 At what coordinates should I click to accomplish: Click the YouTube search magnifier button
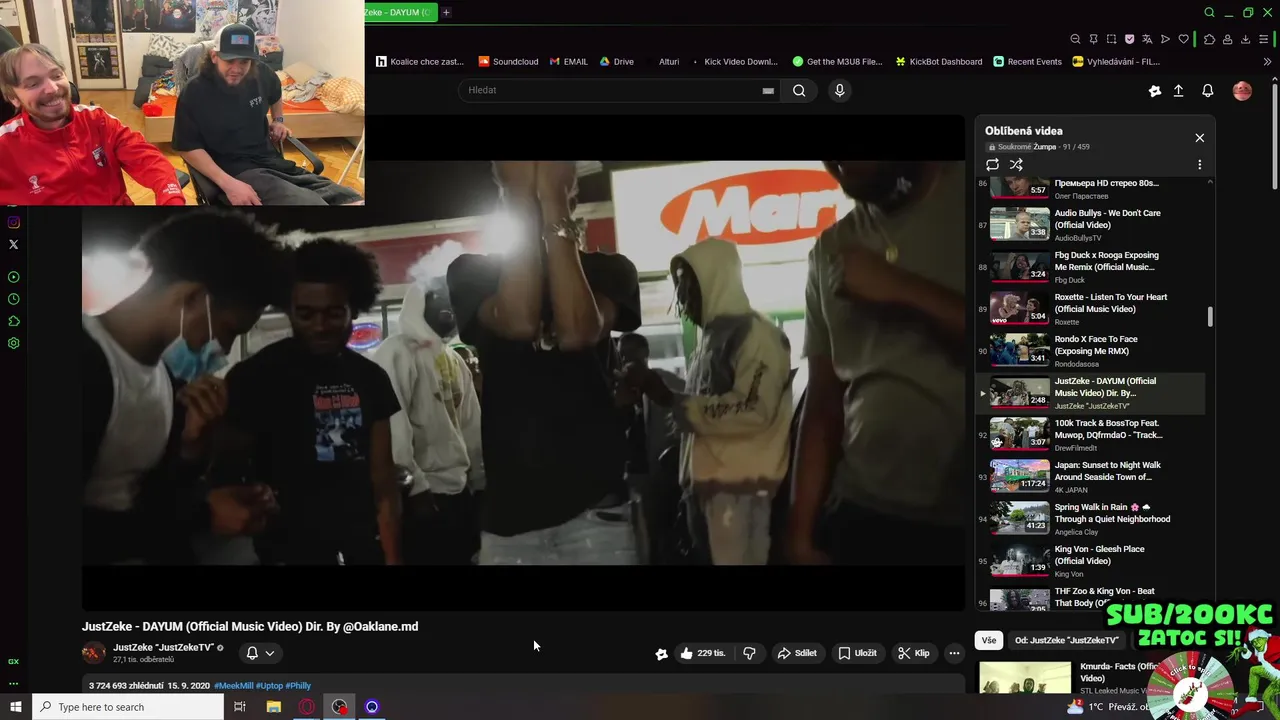tap(799, 90)
